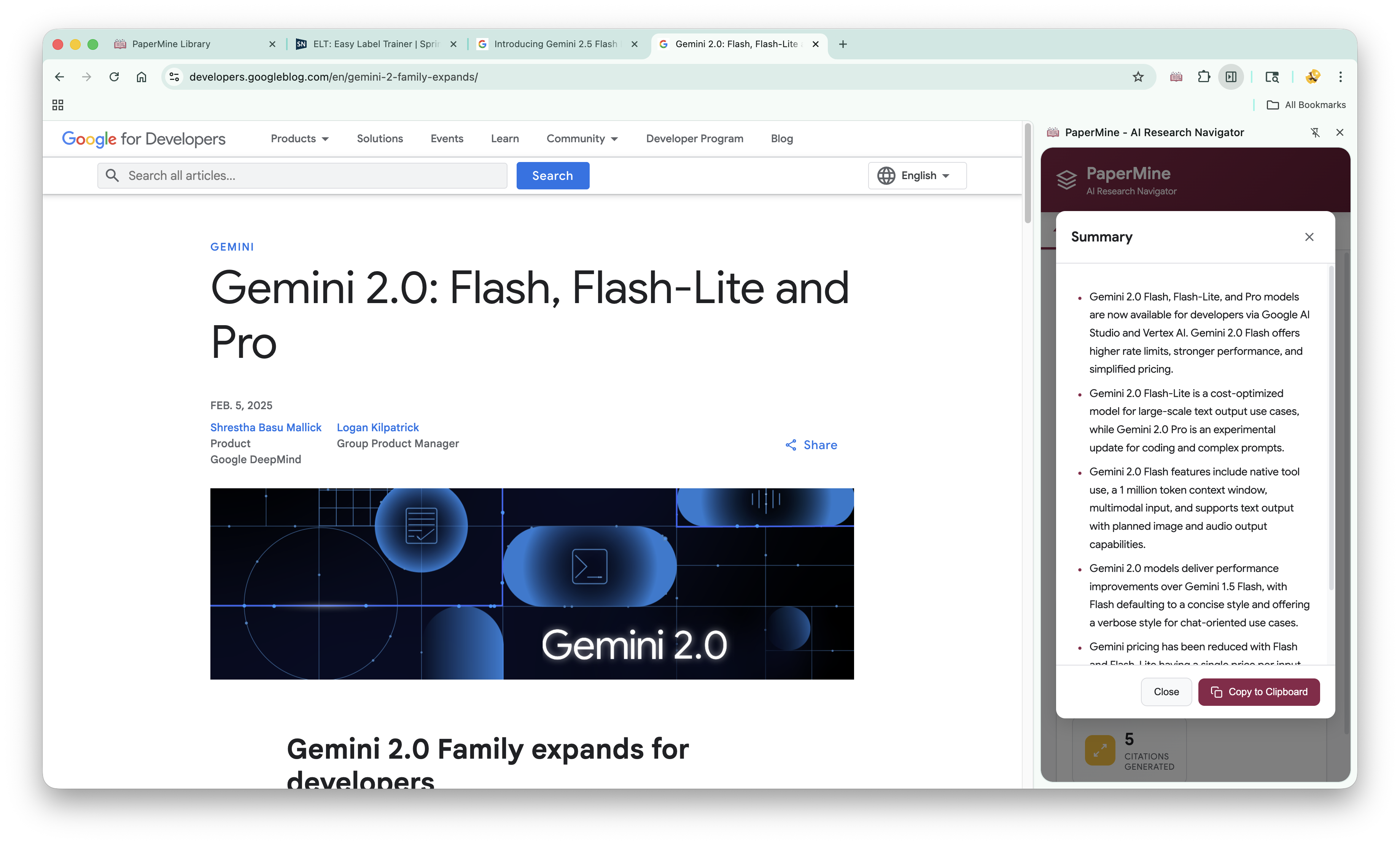Close the Summary dialog with X
The width and height of the screenshot is (1400, 845).
[1309, 237]
